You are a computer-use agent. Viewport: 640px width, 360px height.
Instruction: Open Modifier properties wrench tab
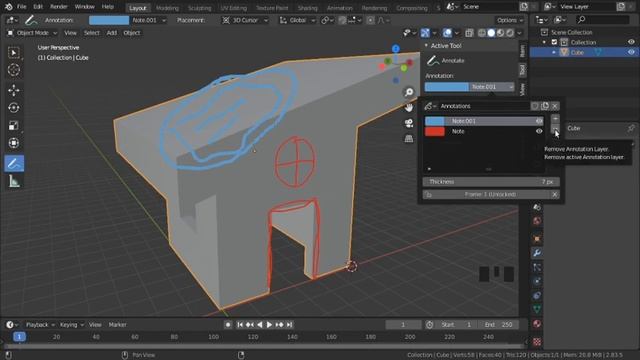click(537, 253)
